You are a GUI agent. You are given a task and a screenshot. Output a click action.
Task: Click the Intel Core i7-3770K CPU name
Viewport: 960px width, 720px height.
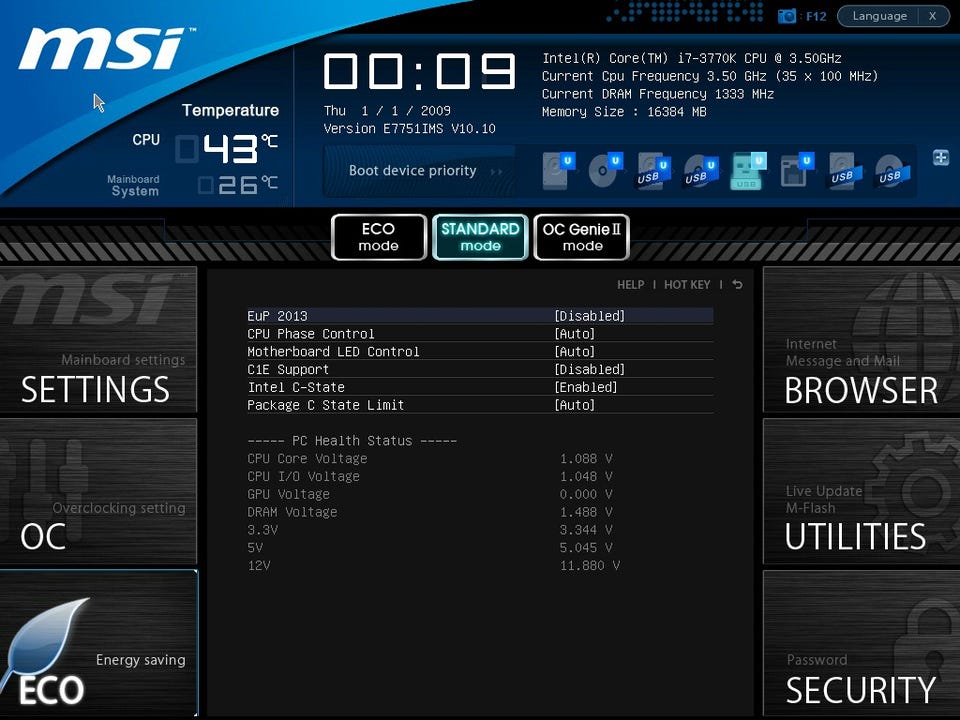coord(691,58)
